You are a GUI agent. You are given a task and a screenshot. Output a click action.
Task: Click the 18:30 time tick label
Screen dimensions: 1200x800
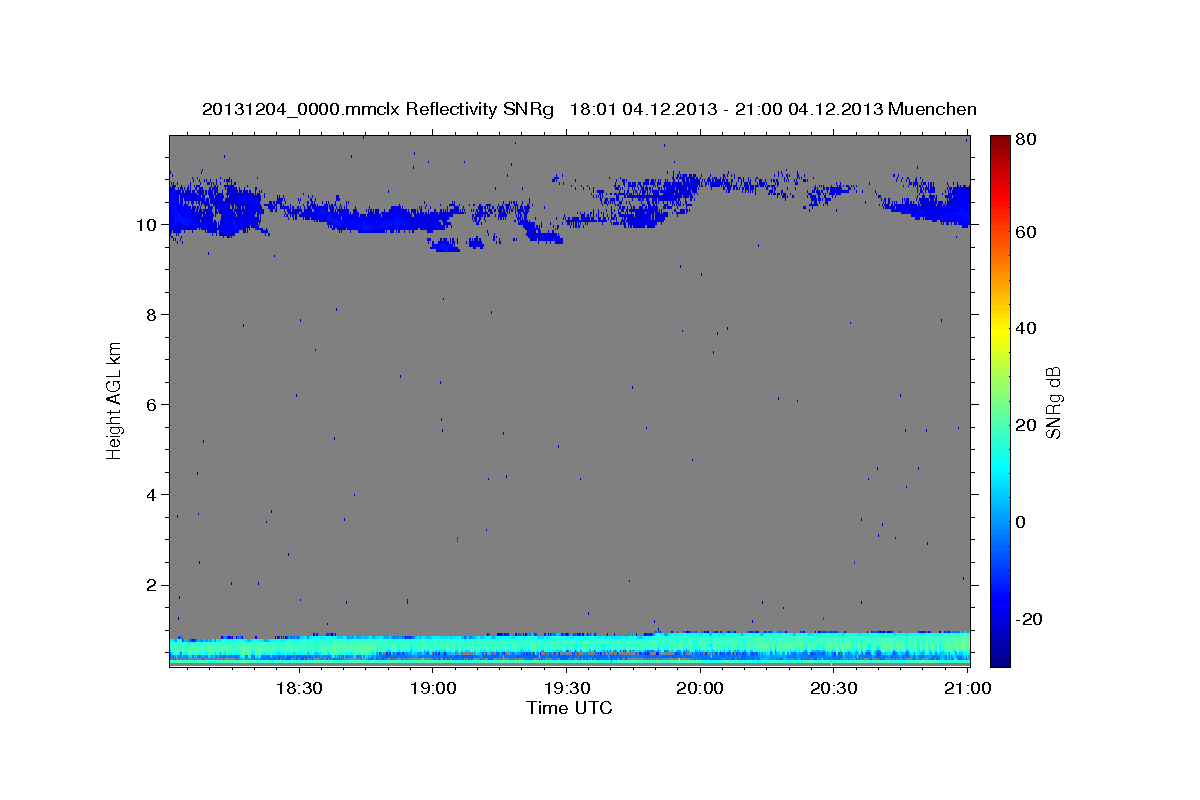tap(298, 688)
